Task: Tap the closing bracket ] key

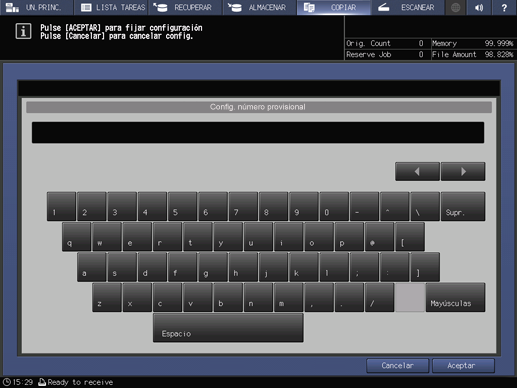Action: (x=425, y=267)
